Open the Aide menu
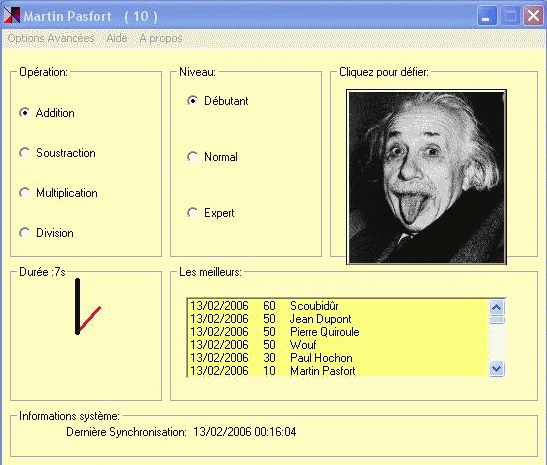547x465 pixels. (117, 38)
